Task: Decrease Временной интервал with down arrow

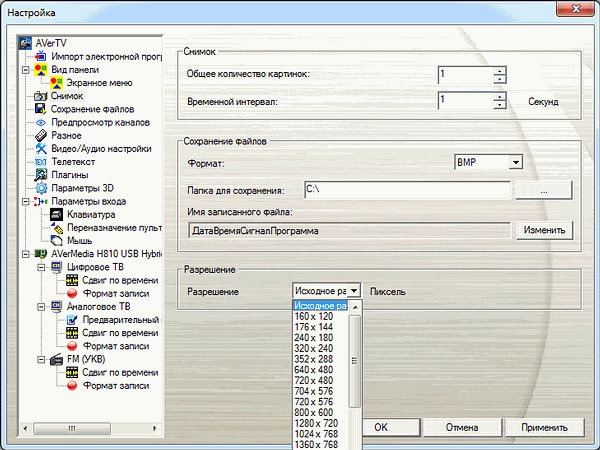Action: [x=500, y=104]
